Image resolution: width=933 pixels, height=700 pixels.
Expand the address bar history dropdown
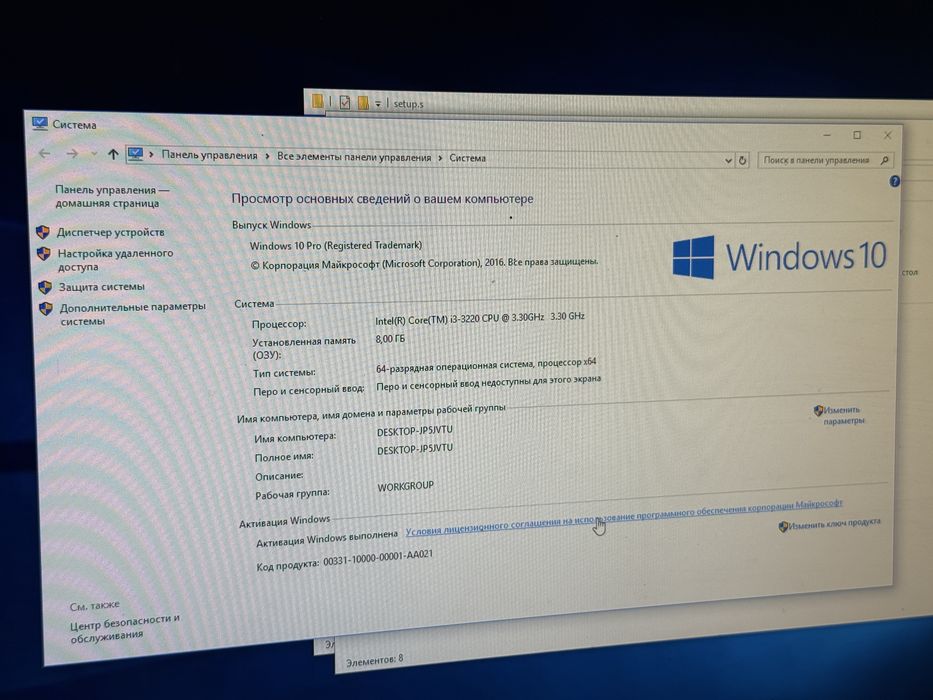point(728,161)
